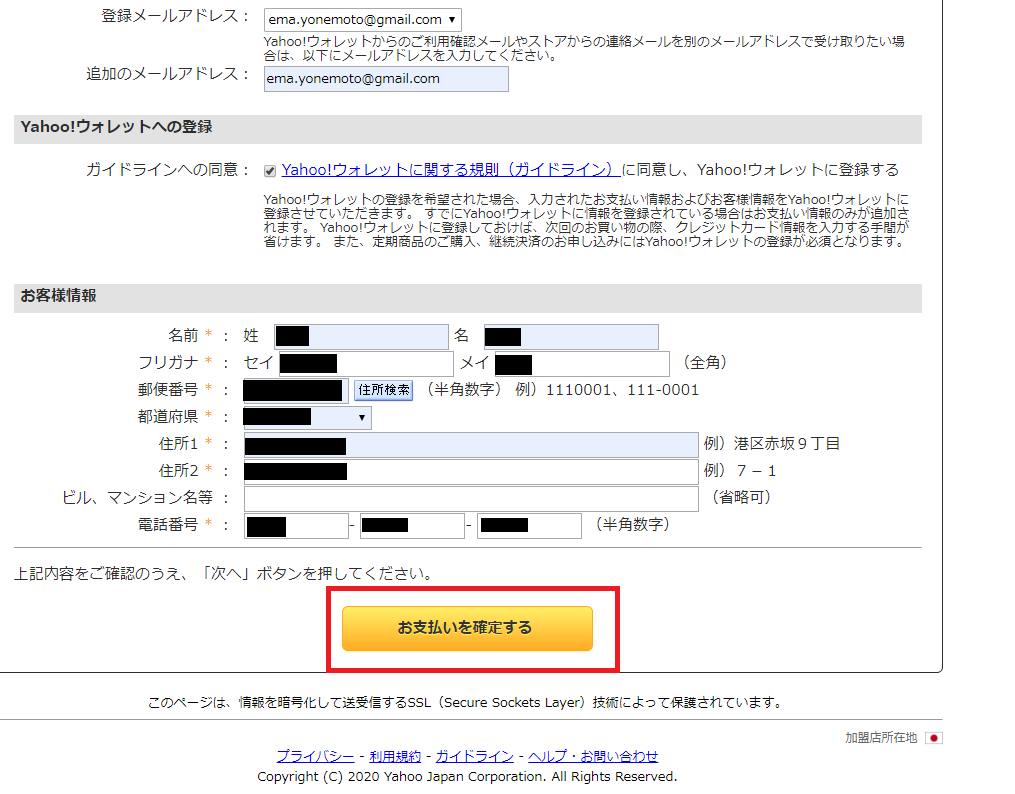Viewport: 1015px width, 794px height.
Task: Open the Yahoo!ウォレットに関する規則（ガイドライン）link
Action: (451, 170)
